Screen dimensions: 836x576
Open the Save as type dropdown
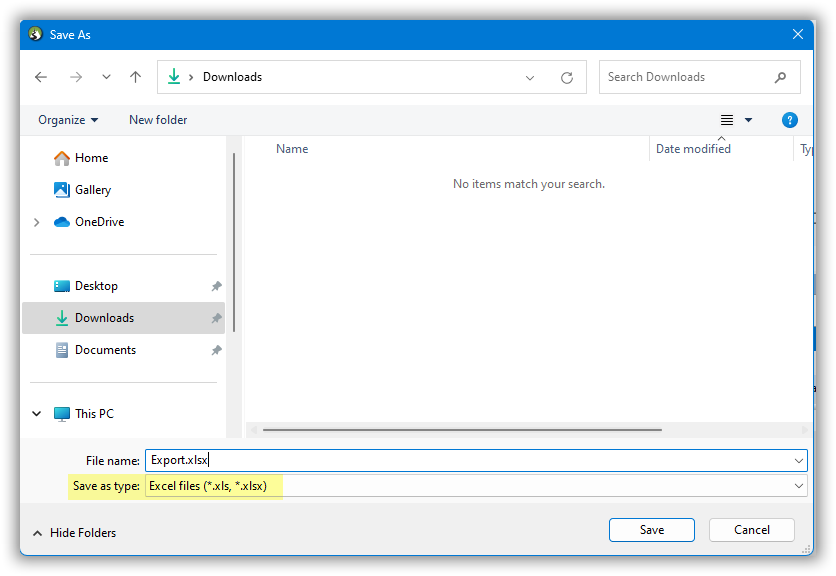pyautogui.click(x=798, y=486)
